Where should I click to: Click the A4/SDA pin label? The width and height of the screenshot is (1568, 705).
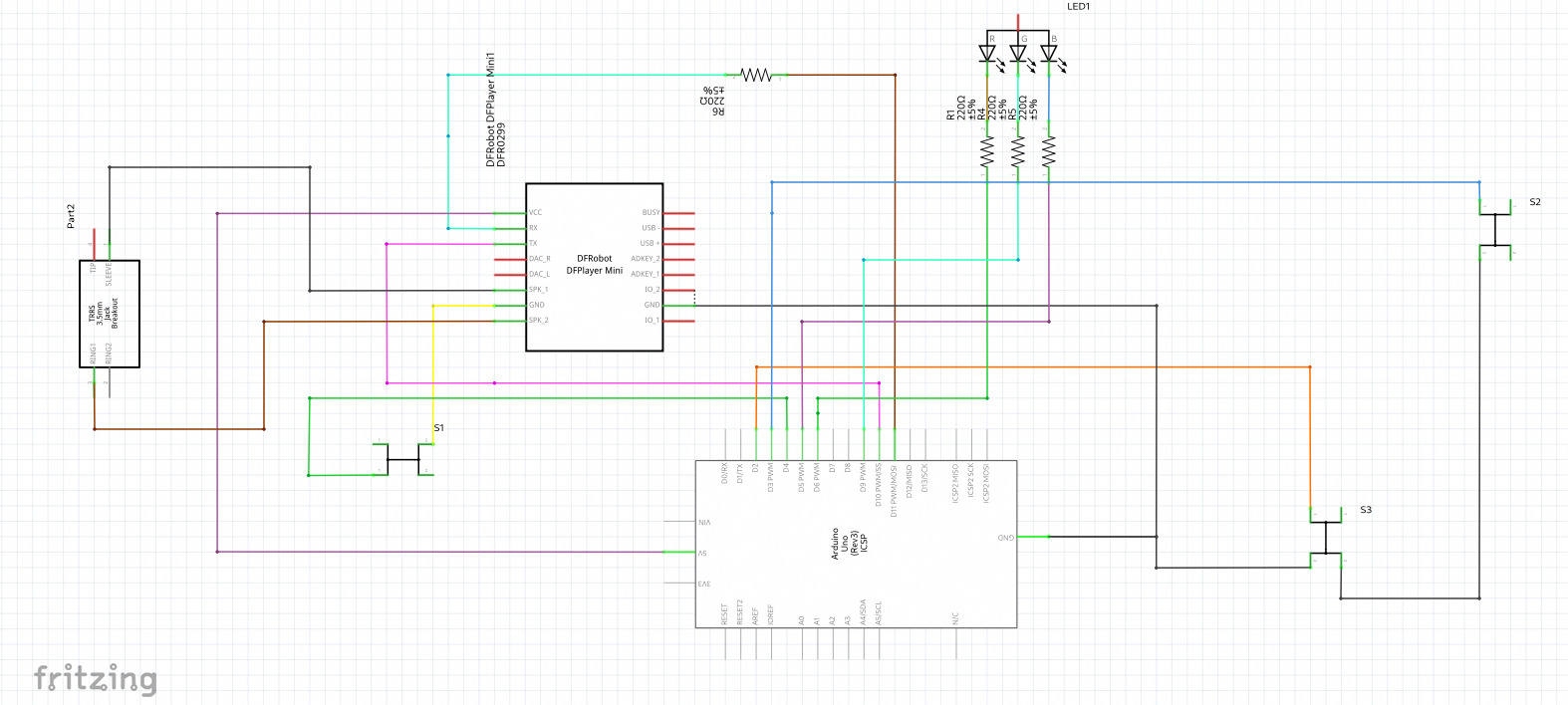point(863,612)
